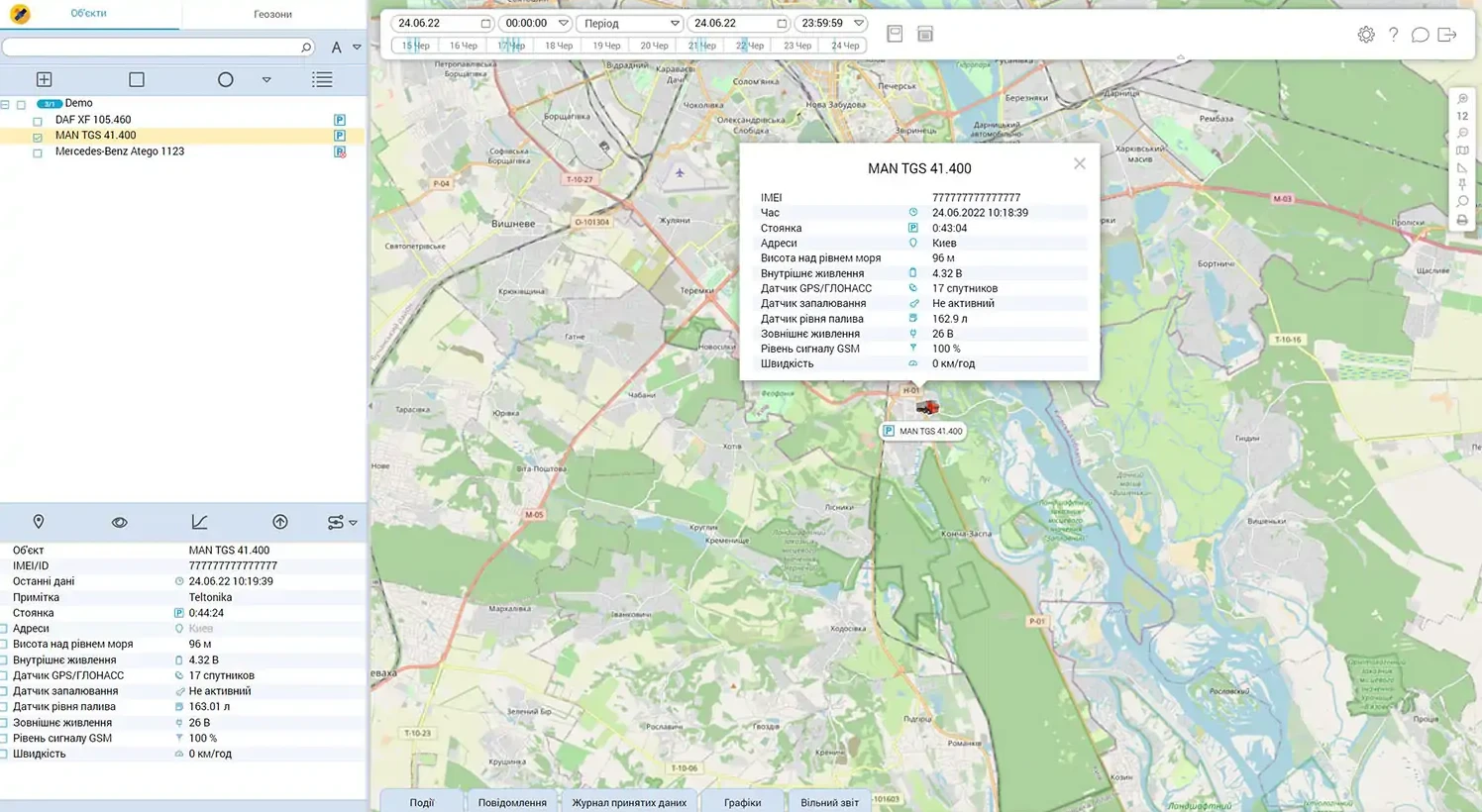Image resolution: width=1482 pixels, height=812 pixels.
Task: Open the start date 24.06.22 calendar picker
Action: pos(485,23)
